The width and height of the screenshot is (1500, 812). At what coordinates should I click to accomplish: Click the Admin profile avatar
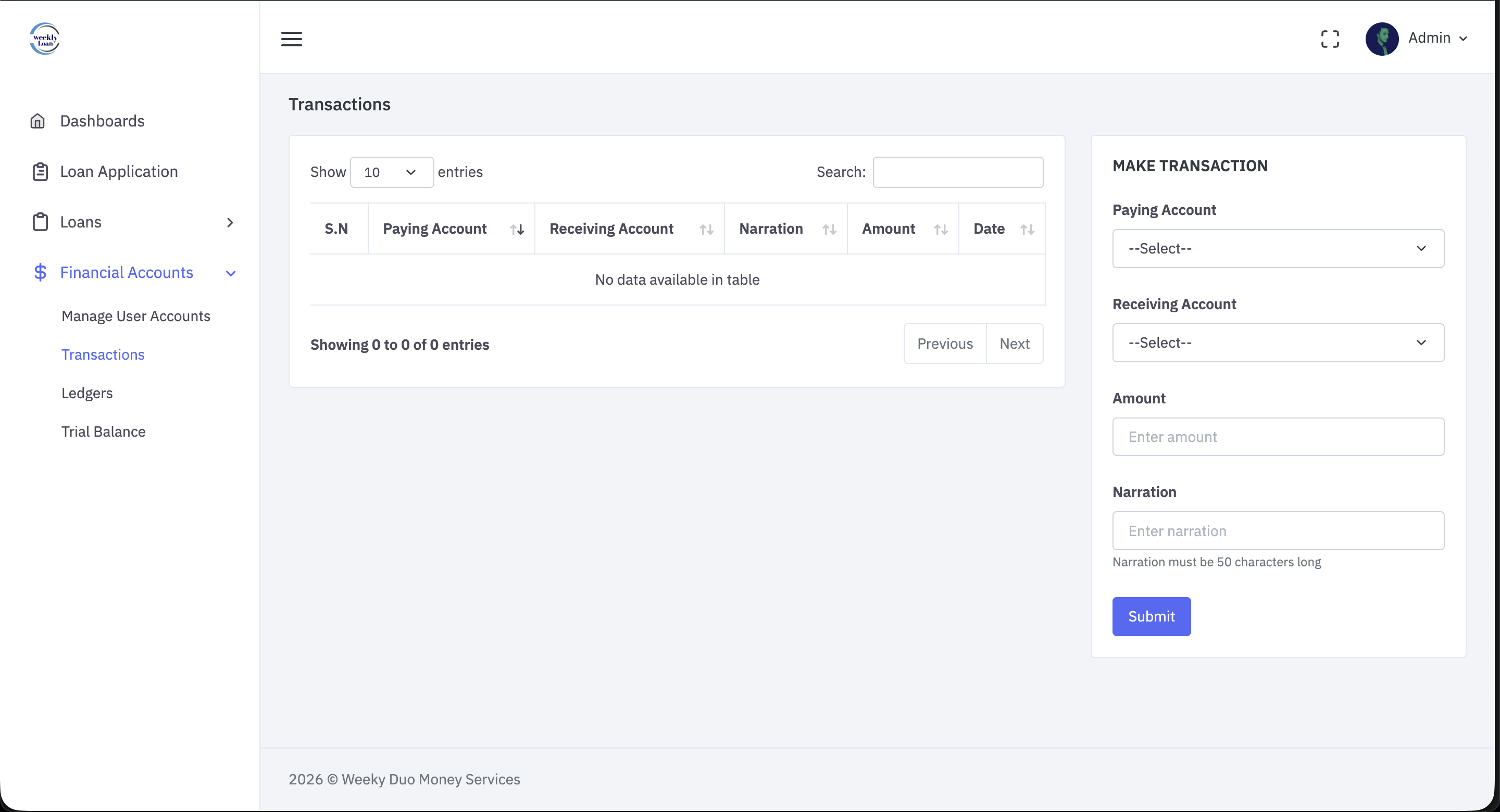tap(1382, 39)
